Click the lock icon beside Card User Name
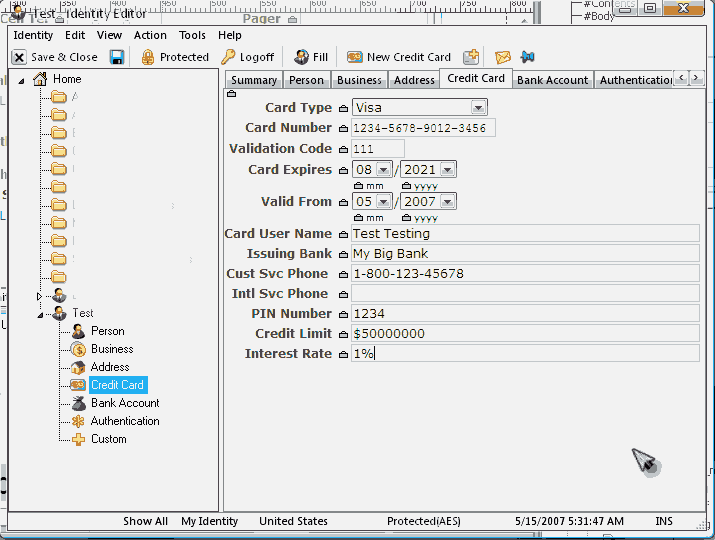This screenshot has width=715, height=540. pos(343,234)
